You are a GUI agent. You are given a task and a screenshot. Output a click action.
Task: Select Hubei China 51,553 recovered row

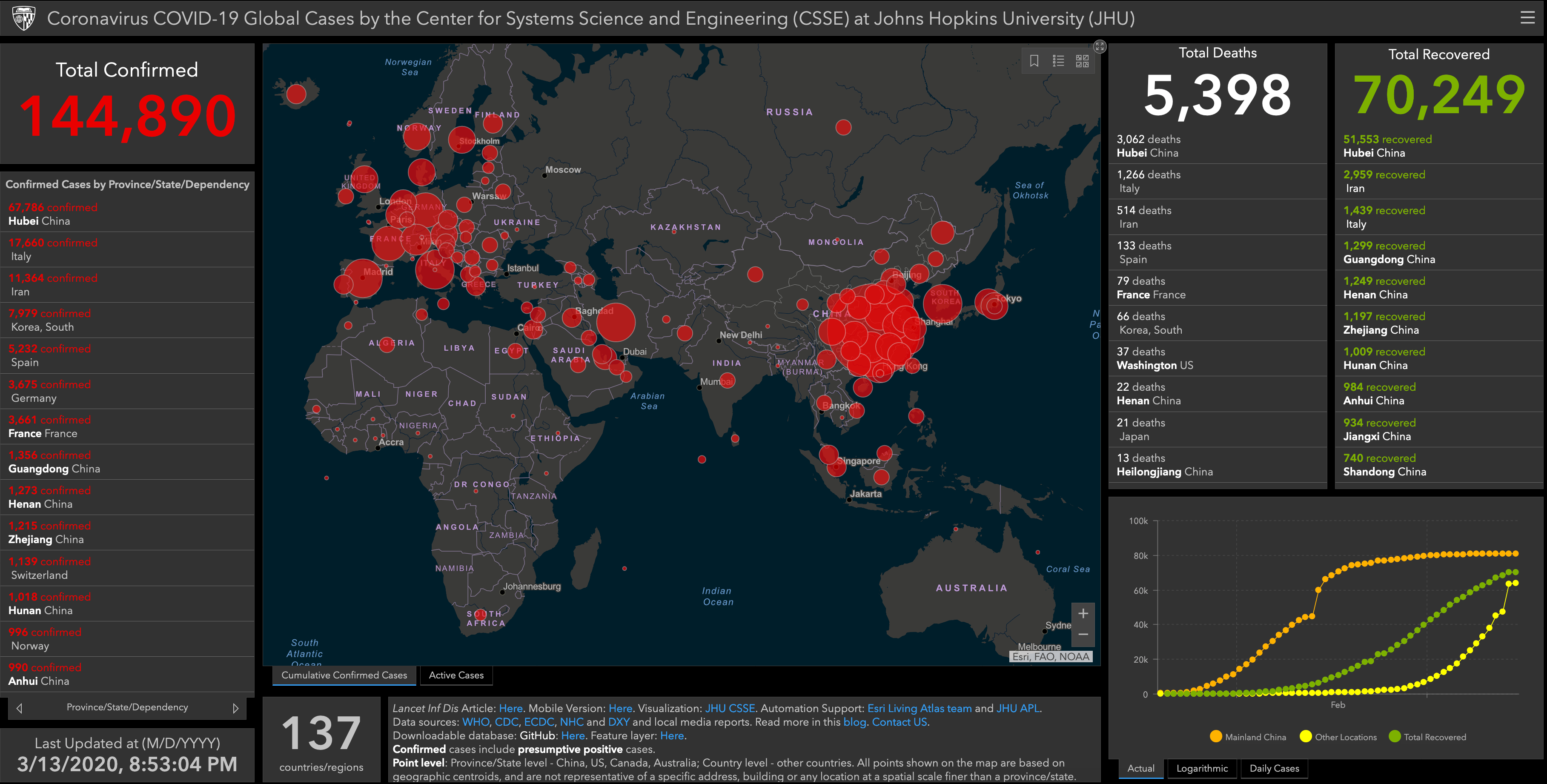1439,146
